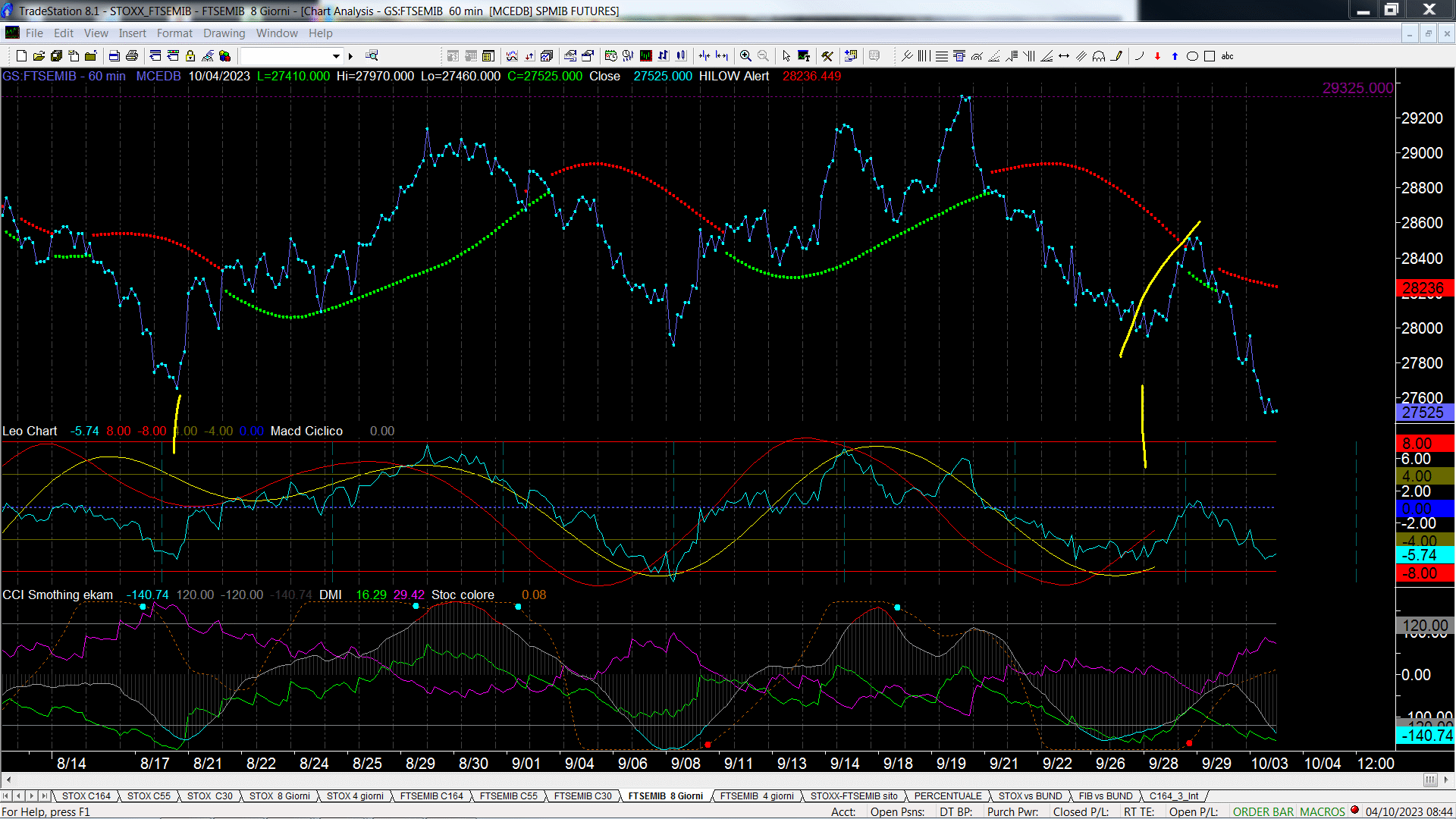Open the Format menu
The height and width of the screenshot is (819, 1456).
pyautogui.click(x=174, y=33)
